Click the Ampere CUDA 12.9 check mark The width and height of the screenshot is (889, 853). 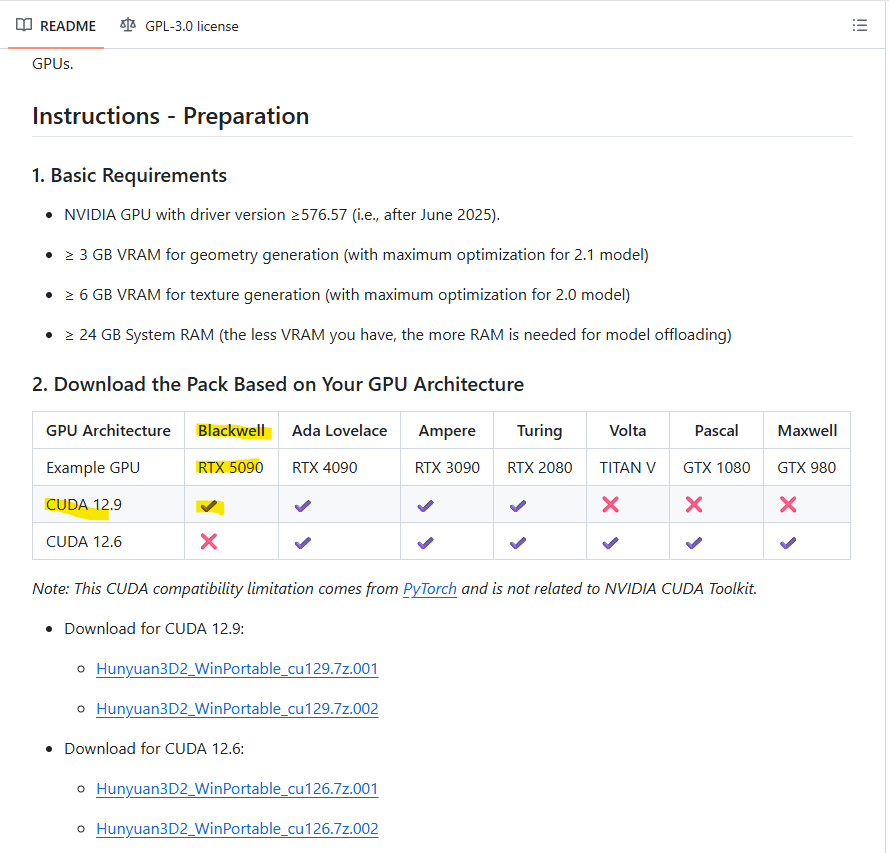coord(425,506)
